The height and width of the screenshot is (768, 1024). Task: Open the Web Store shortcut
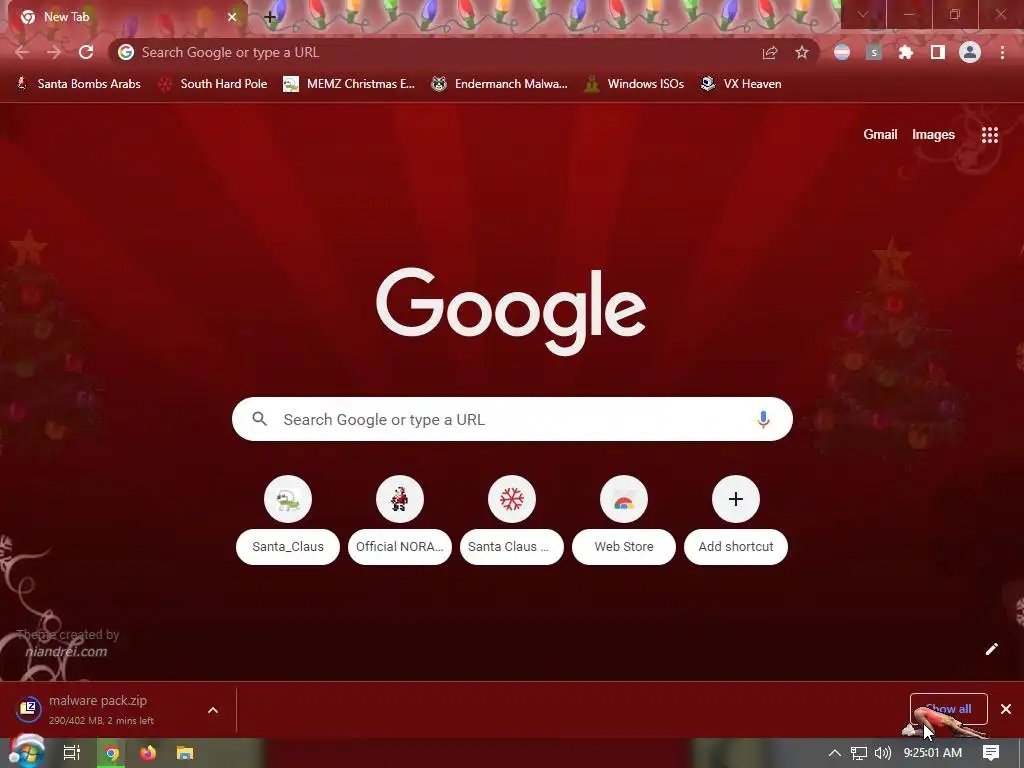pos(624,520)
